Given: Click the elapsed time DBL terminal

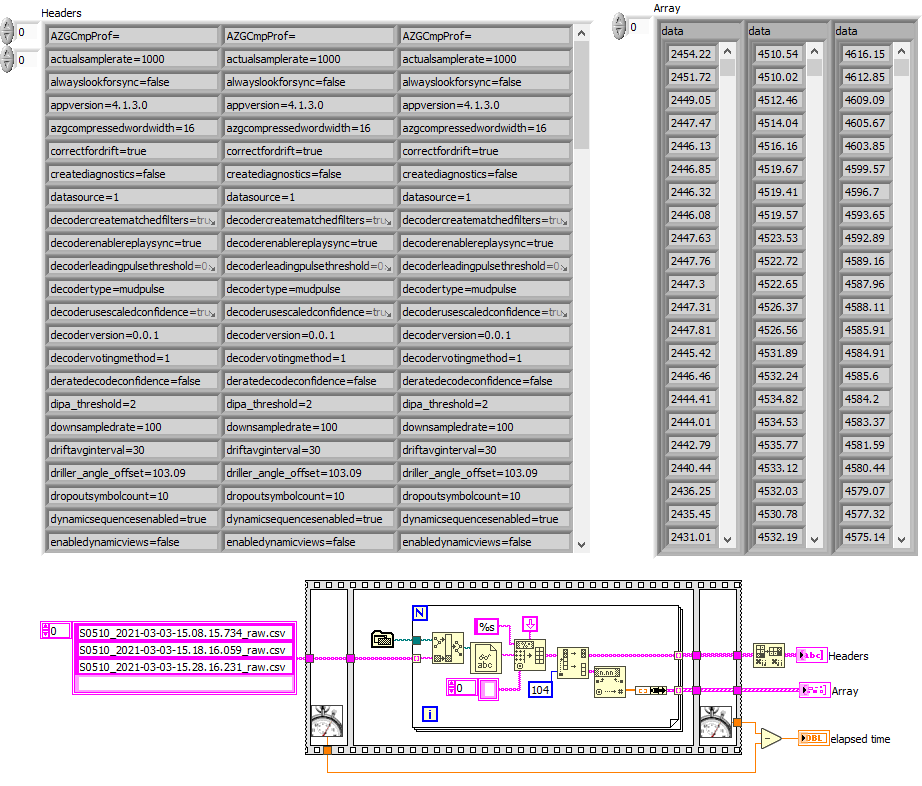Looking at the screenshot, I should 811,739.
